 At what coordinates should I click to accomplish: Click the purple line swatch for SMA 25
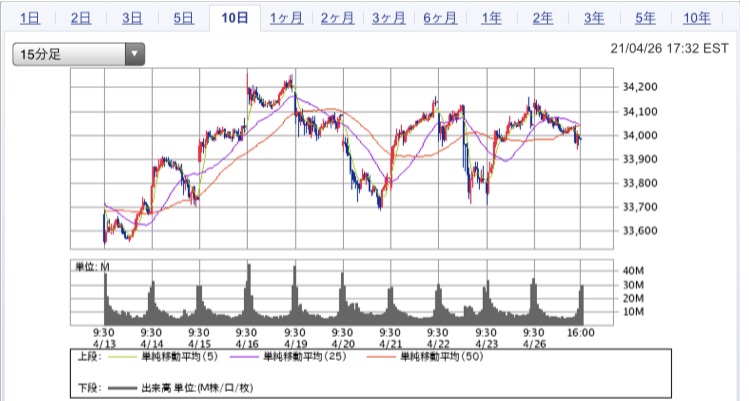pyautogui.click(x=245, y=357)
